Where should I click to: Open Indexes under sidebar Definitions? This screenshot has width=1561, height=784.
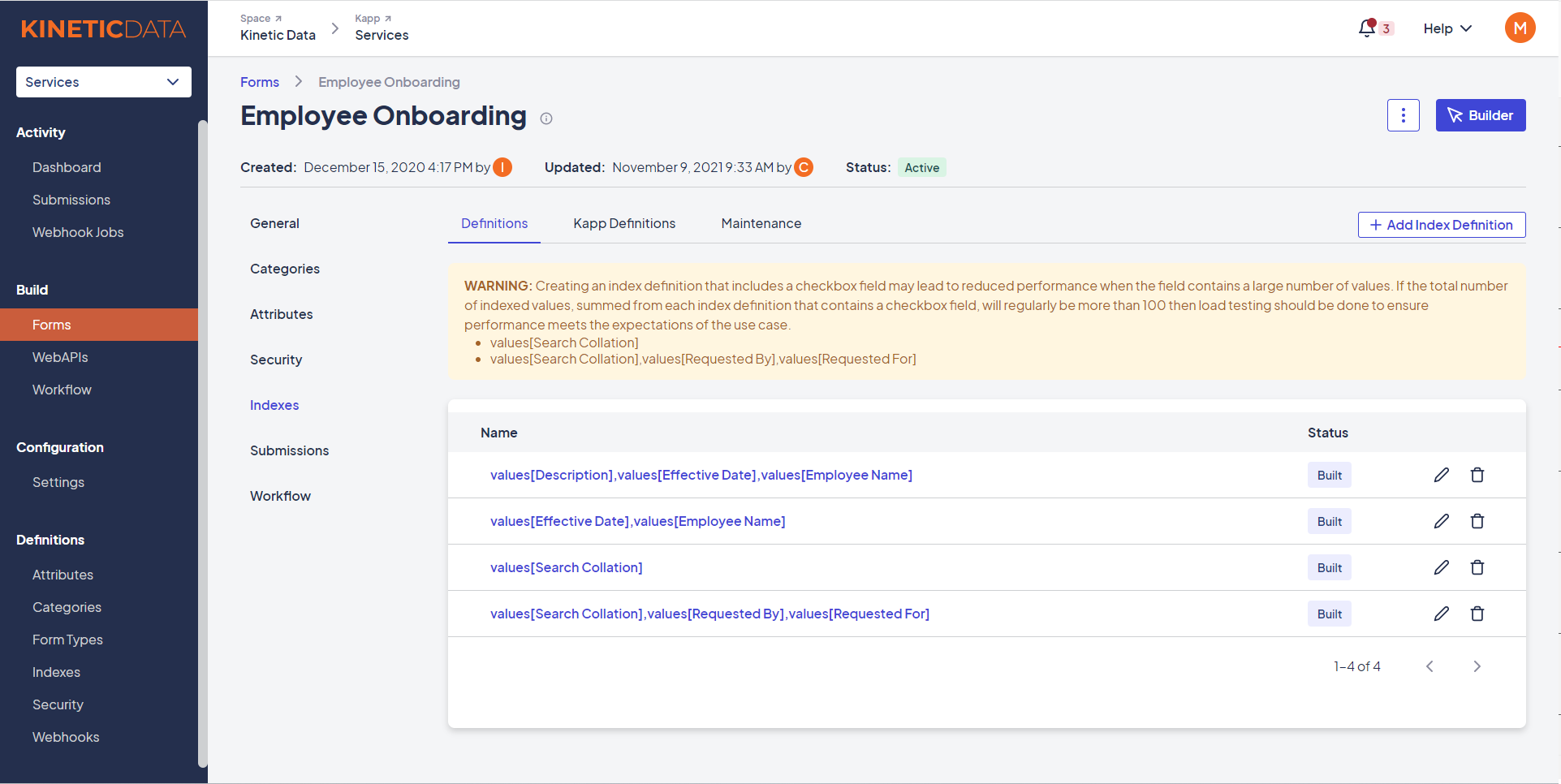(56, 672)
